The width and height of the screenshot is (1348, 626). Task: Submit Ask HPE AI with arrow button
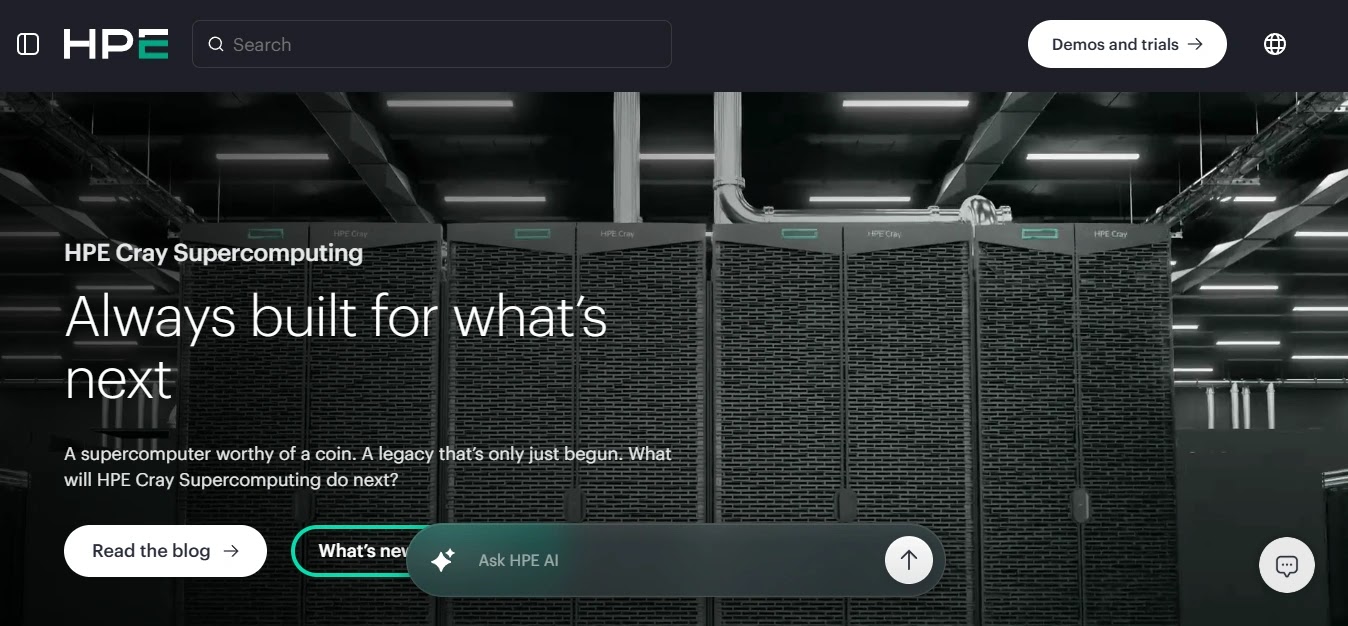909,560
